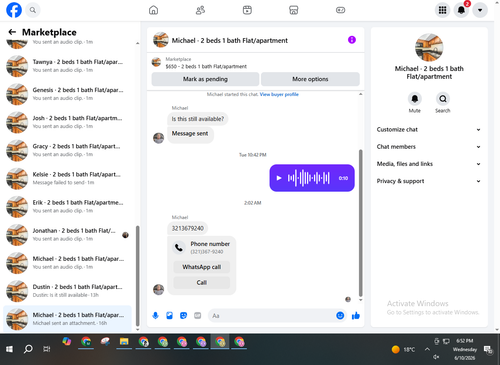Click Mark as pending button
This screenshot has height=365, width=500.
205,79
